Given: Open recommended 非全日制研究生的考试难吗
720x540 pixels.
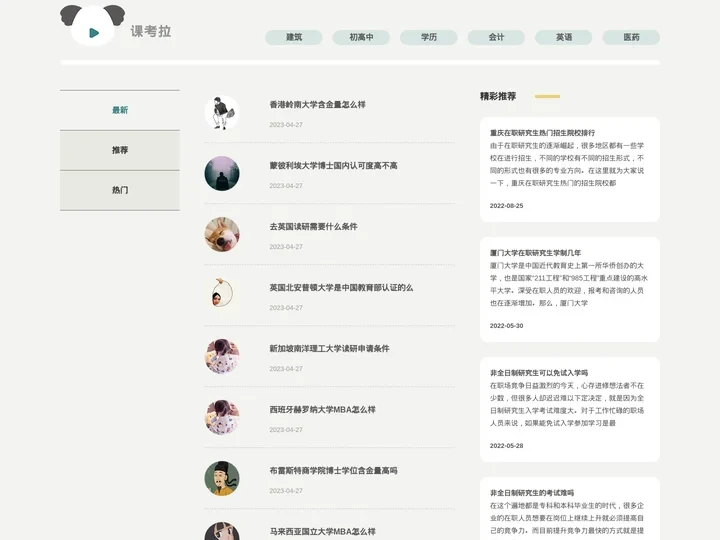Looking at the screenshot, I should coord(532,493).
